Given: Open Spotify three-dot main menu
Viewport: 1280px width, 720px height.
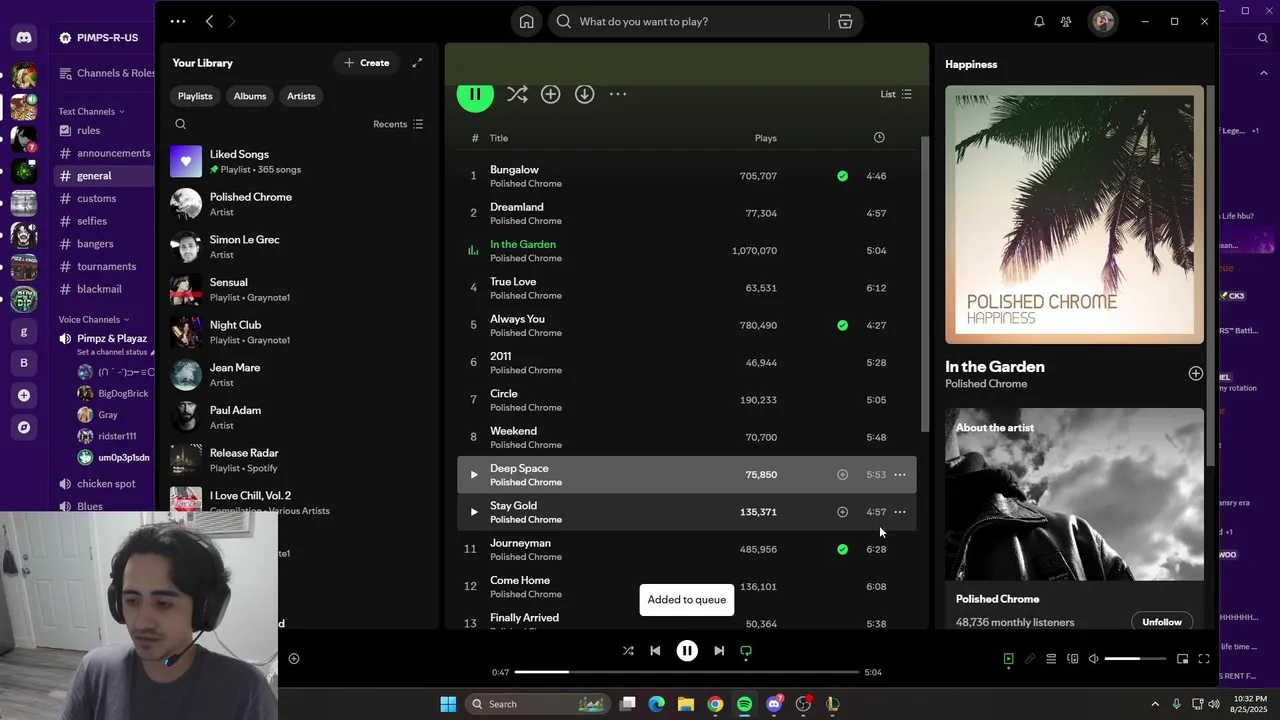Looking at the screenshot, I should coord(178,21).
